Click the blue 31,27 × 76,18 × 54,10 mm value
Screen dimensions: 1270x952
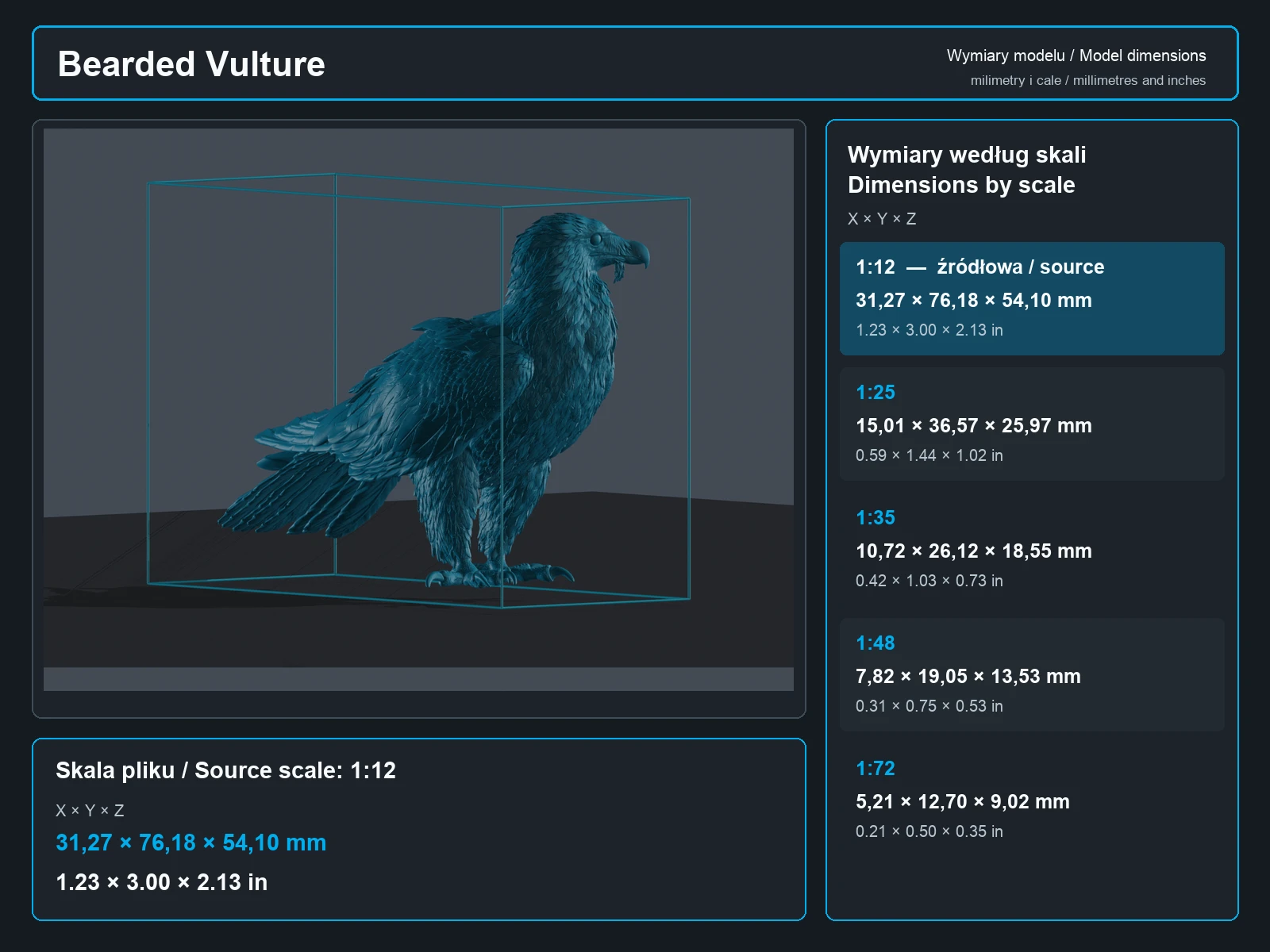pos(190,843)
